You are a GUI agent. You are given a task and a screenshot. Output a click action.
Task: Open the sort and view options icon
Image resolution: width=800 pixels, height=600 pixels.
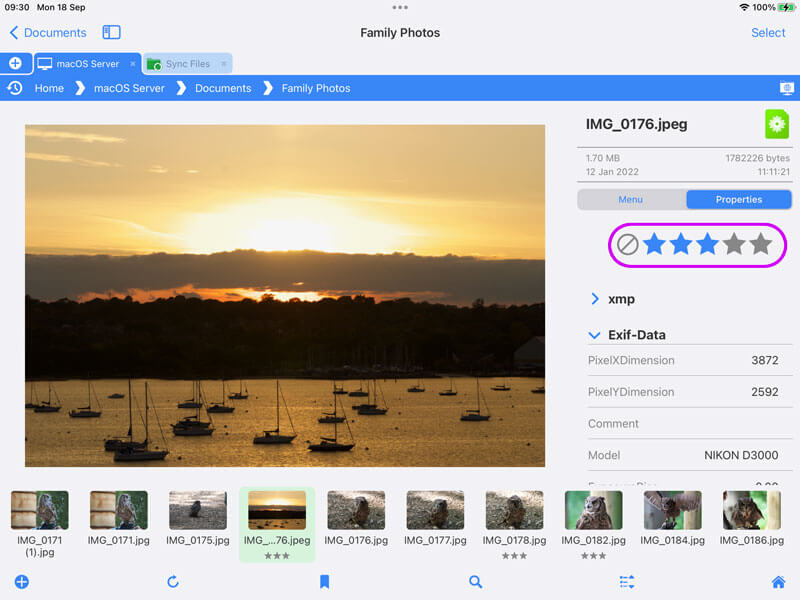(627, 582)
